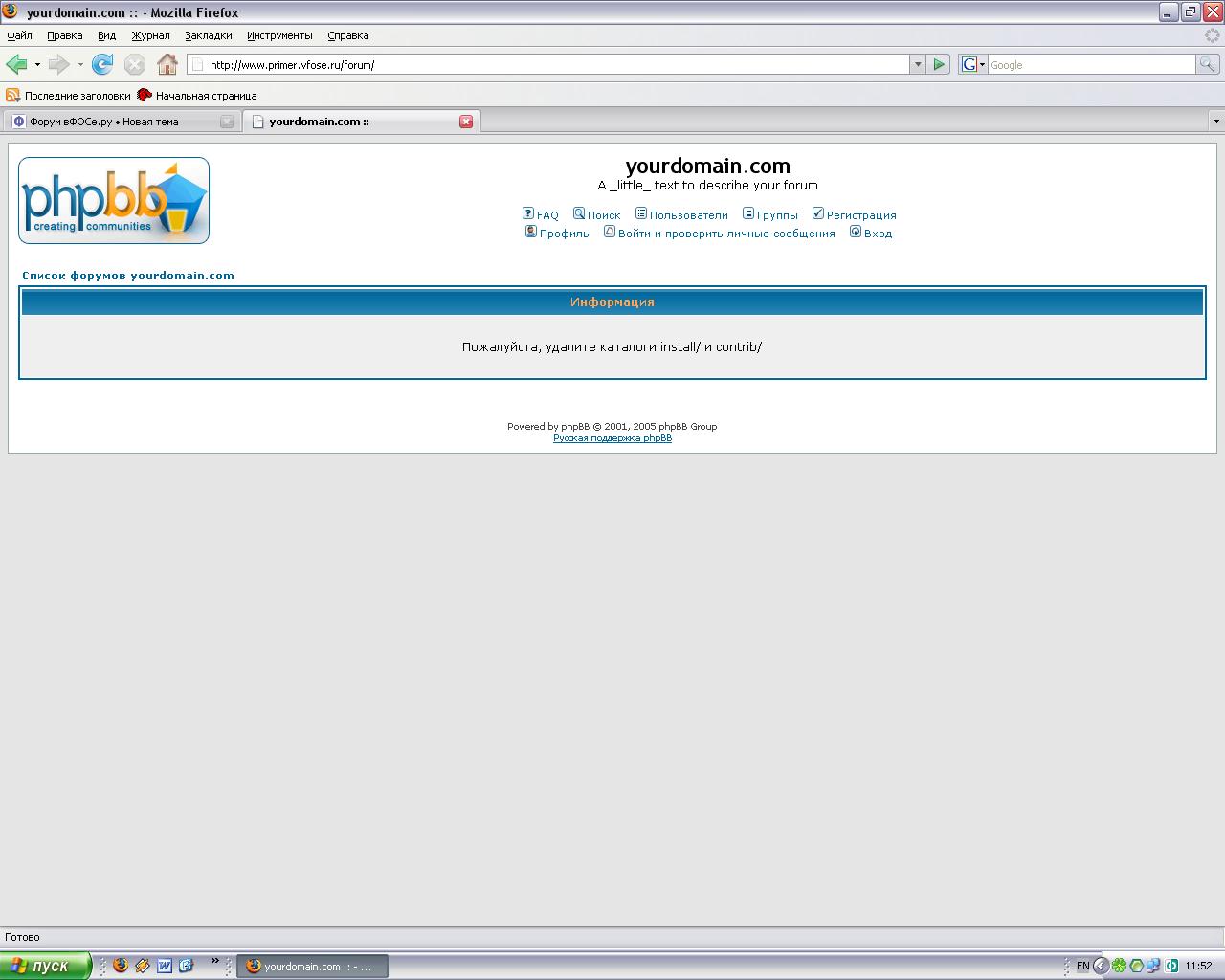Click the phpBB logo image

pos(114,200)
